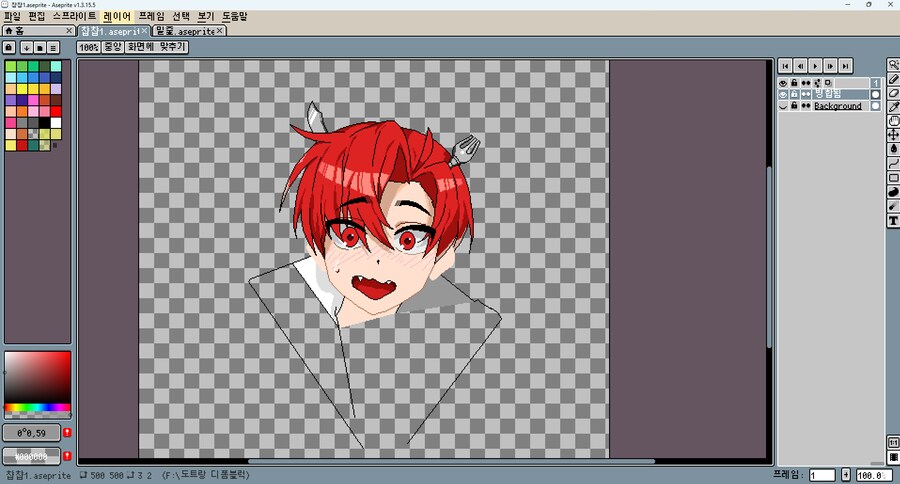Click the 100% zoom button

88,47
